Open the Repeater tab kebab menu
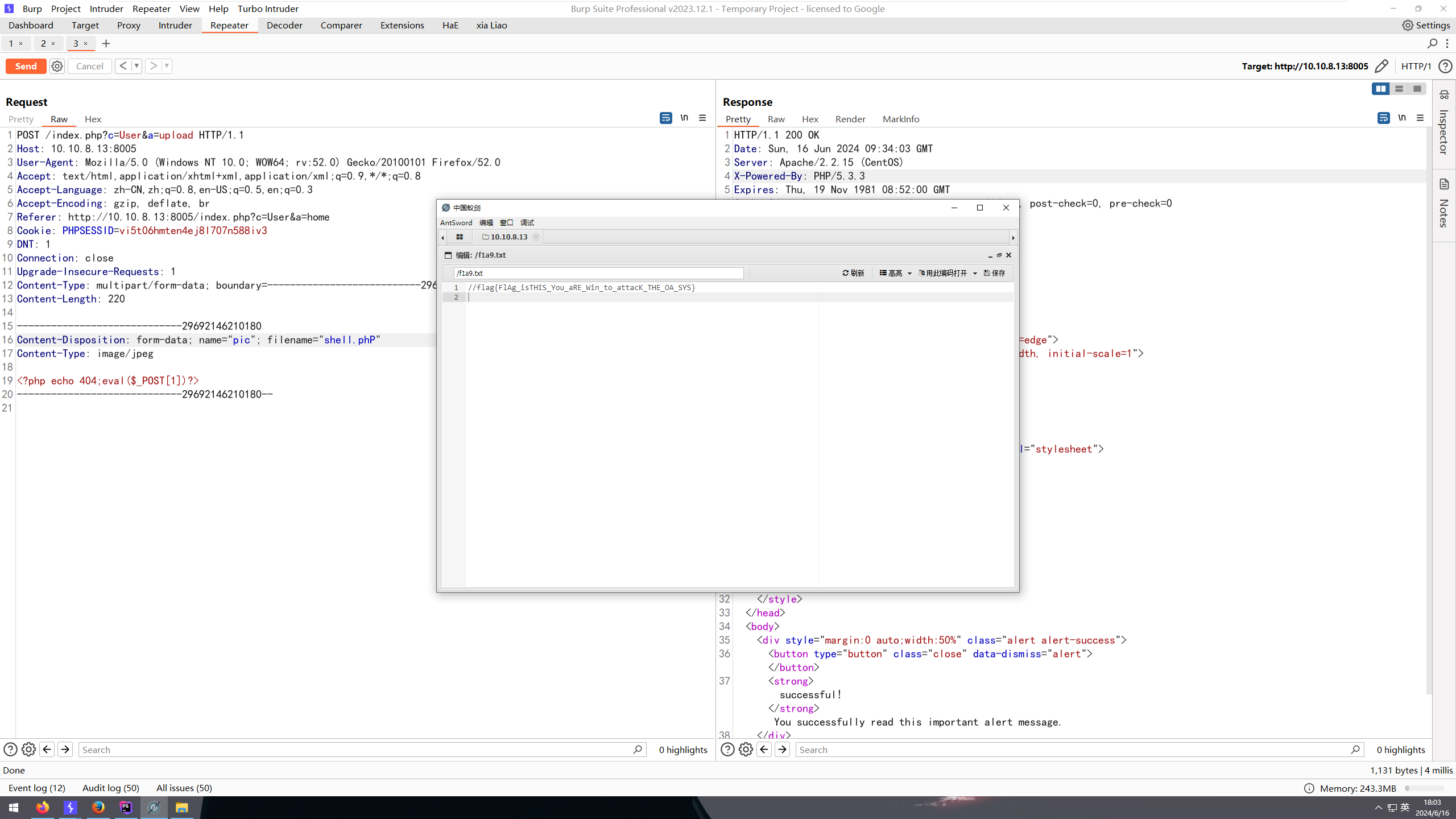 point(1447,43)
